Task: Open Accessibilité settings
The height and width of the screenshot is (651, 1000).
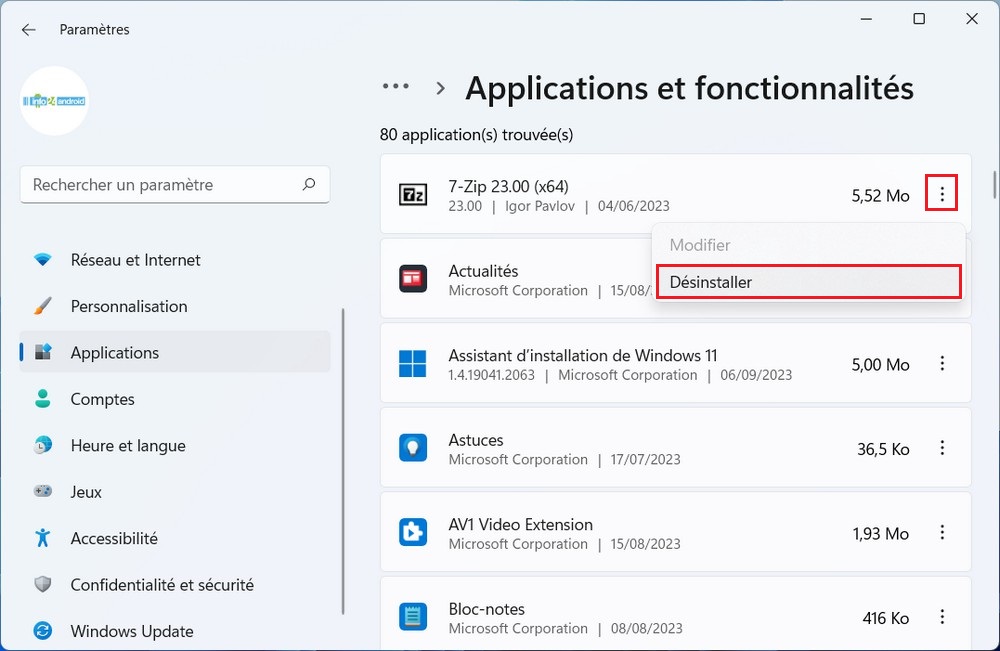Action: [175, 539]
